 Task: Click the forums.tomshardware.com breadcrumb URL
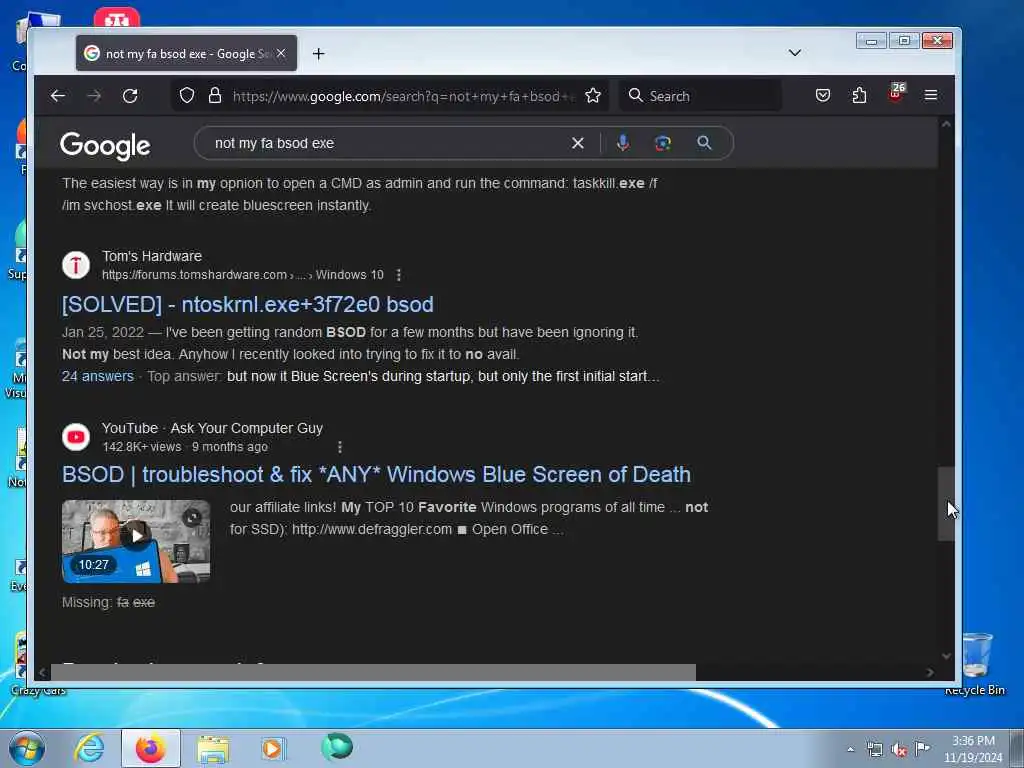point(243,275)
